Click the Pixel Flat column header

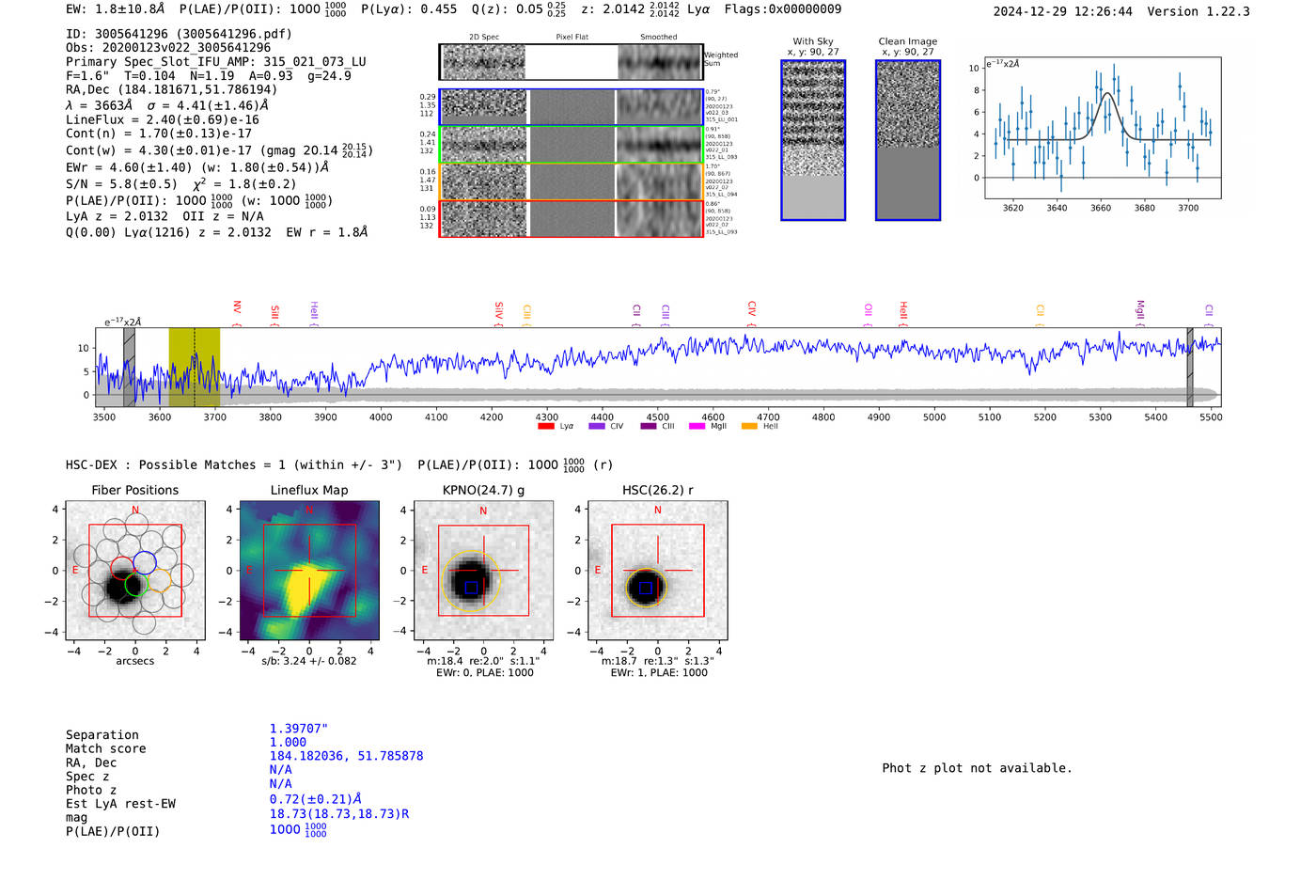coord(572,38)
